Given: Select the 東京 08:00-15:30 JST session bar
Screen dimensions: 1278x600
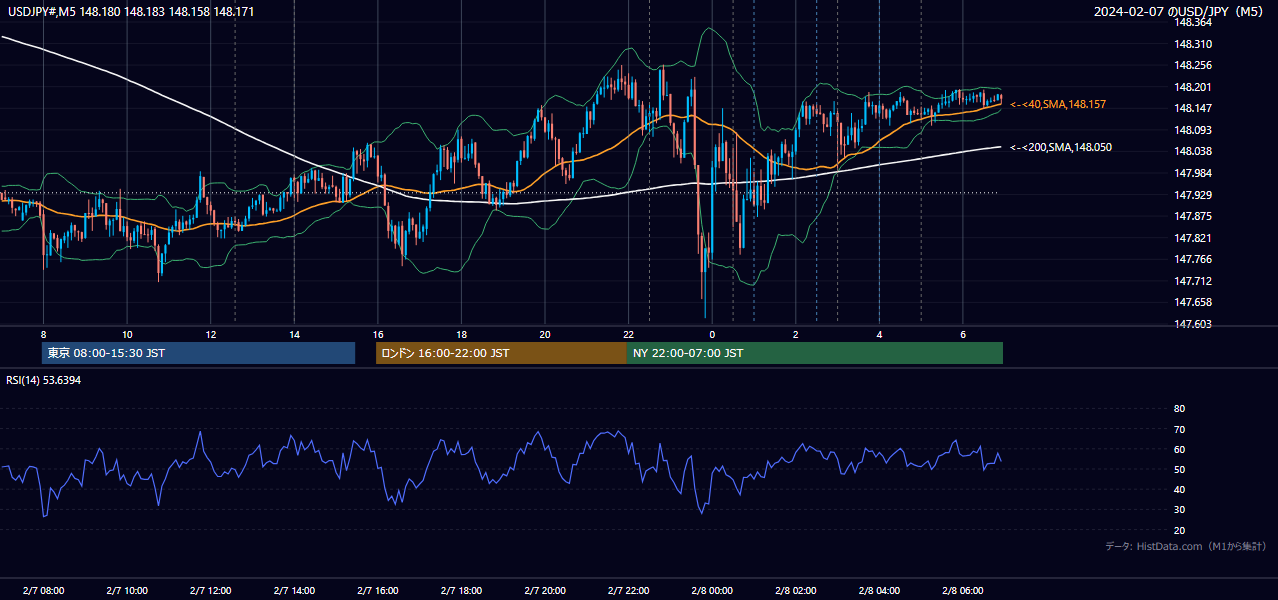Looking at the screenshot, I should [198, 353].
